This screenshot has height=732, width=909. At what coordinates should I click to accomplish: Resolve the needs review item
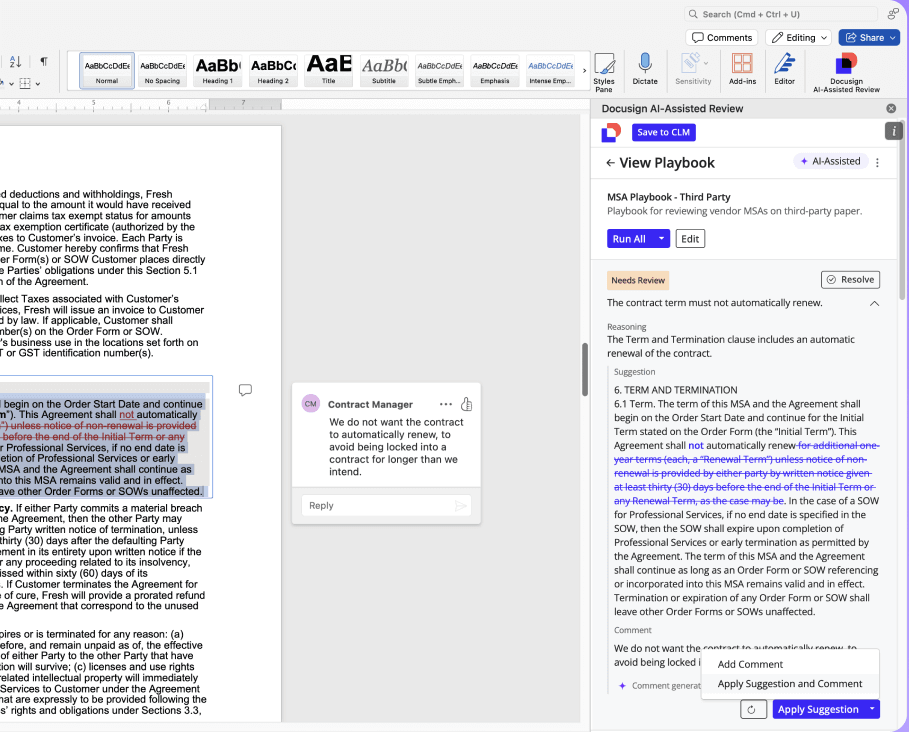point(850,279)
